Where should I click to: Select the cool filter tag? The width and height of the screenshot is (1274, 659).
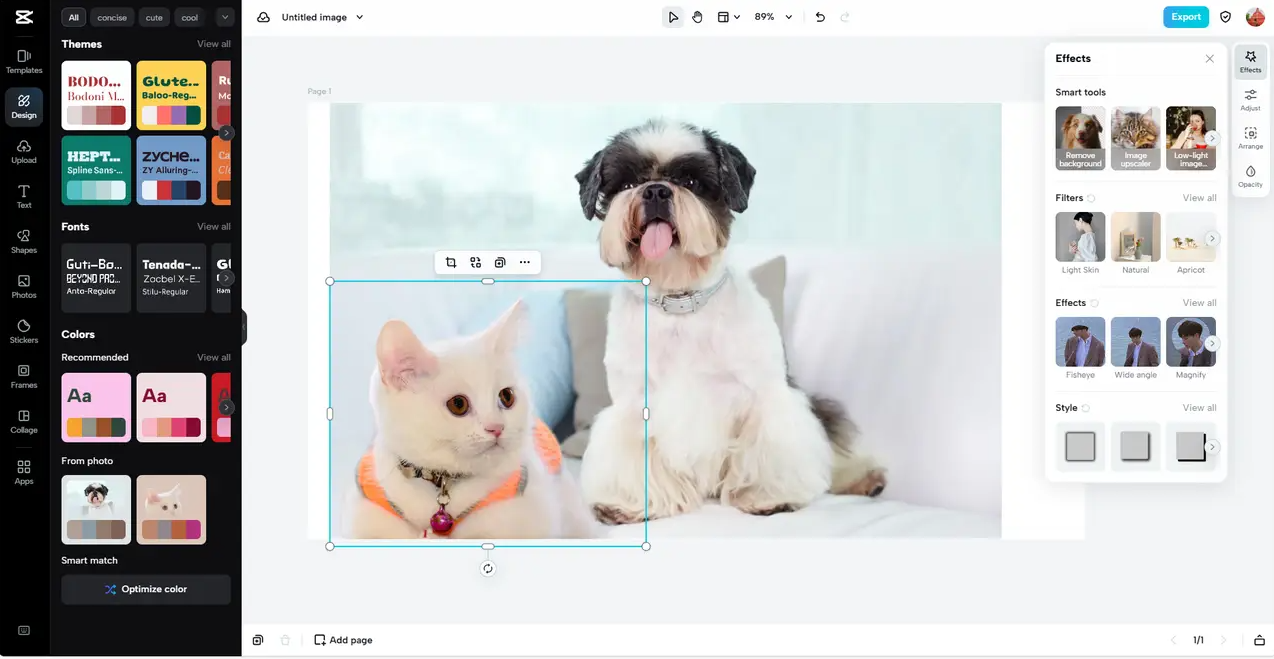coord(190,17)
